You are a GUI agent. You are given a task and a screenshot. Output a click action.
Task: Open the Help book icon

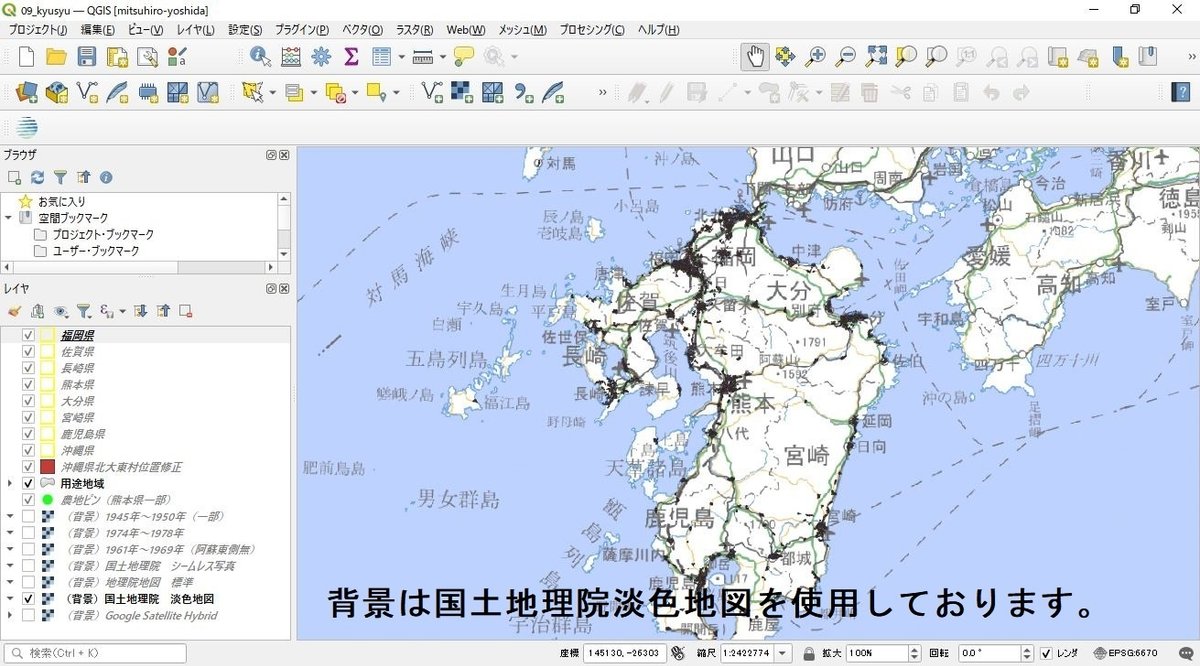pyautogui.click(x=1181, y=93)
